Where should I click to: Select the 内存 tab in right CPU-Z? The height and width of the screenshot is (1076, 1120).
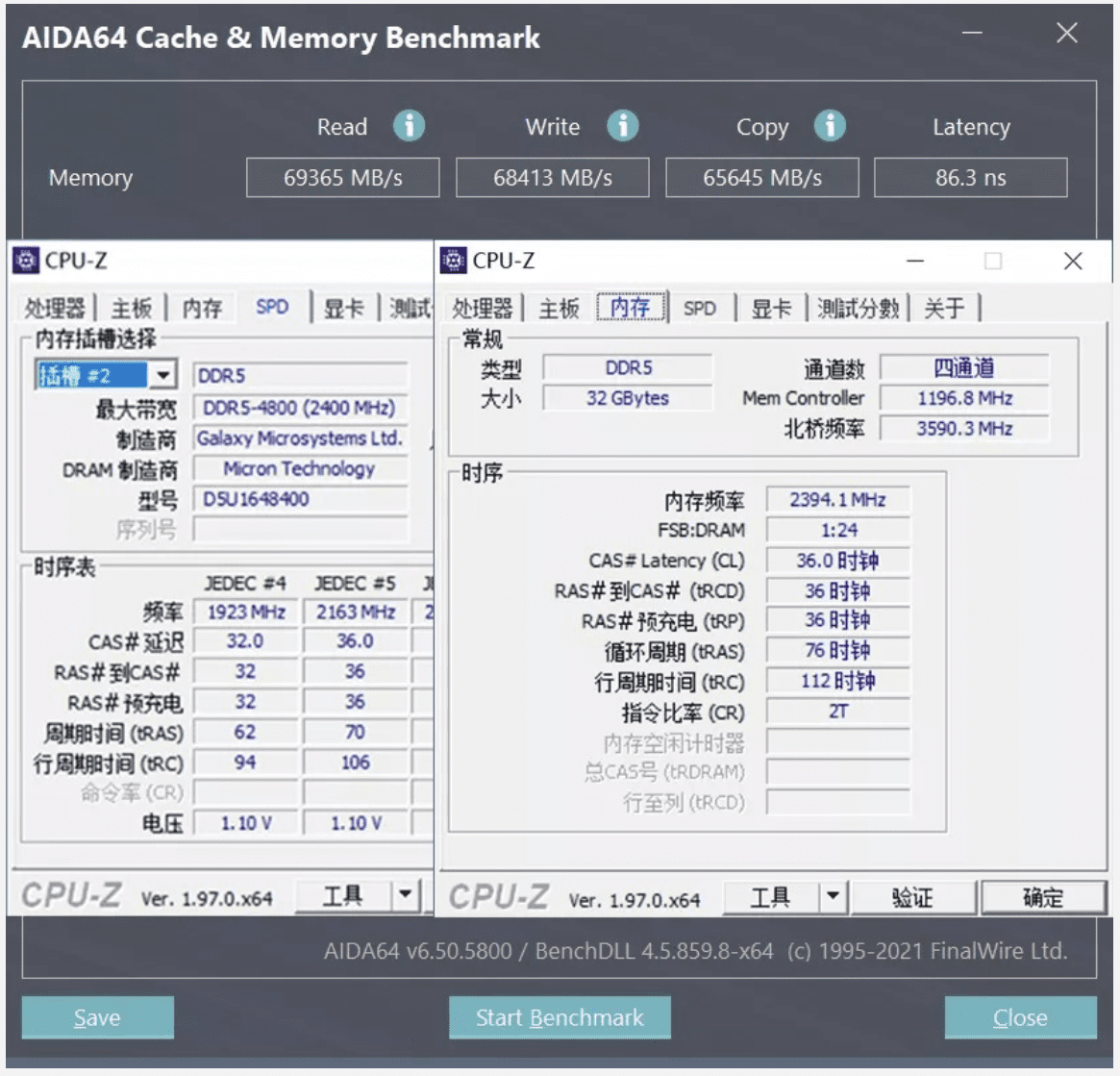[x=630, y=308]
